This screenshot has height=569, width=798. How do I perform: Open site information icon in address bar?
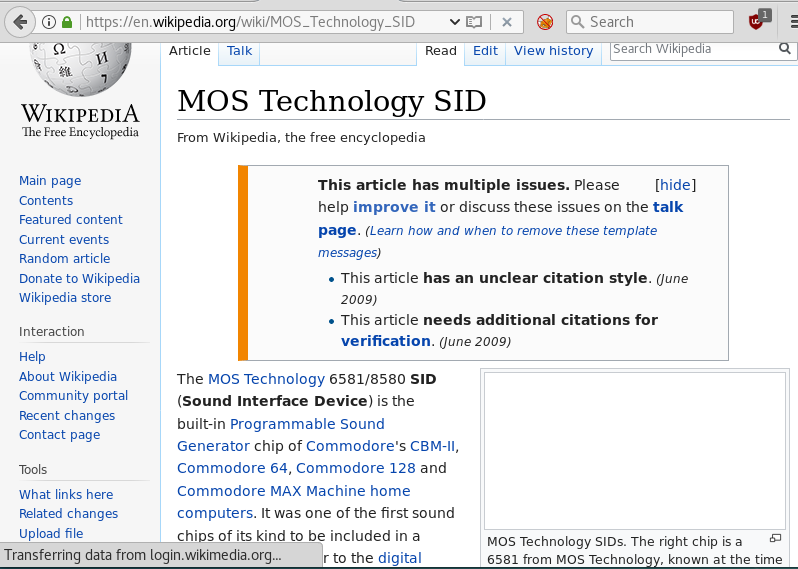click(x=49, y=22)
